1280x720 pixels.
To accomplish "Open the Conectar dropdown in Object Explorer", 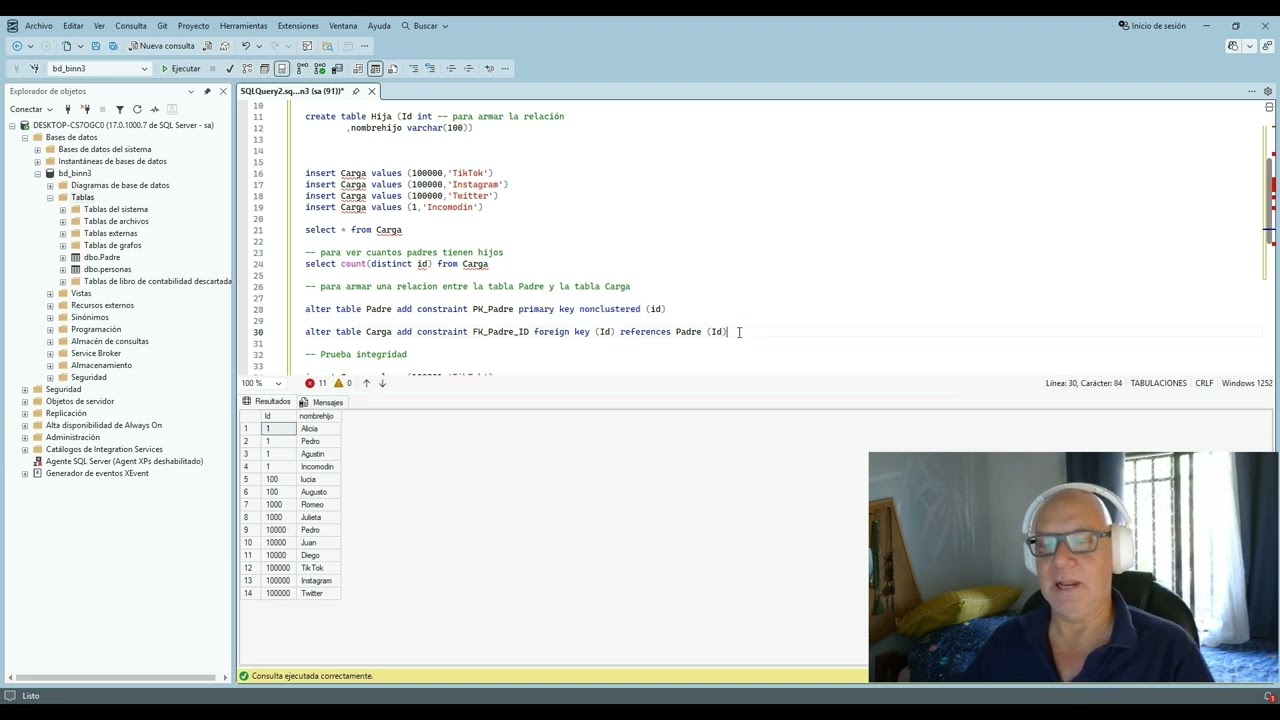I will coord(30,109).
